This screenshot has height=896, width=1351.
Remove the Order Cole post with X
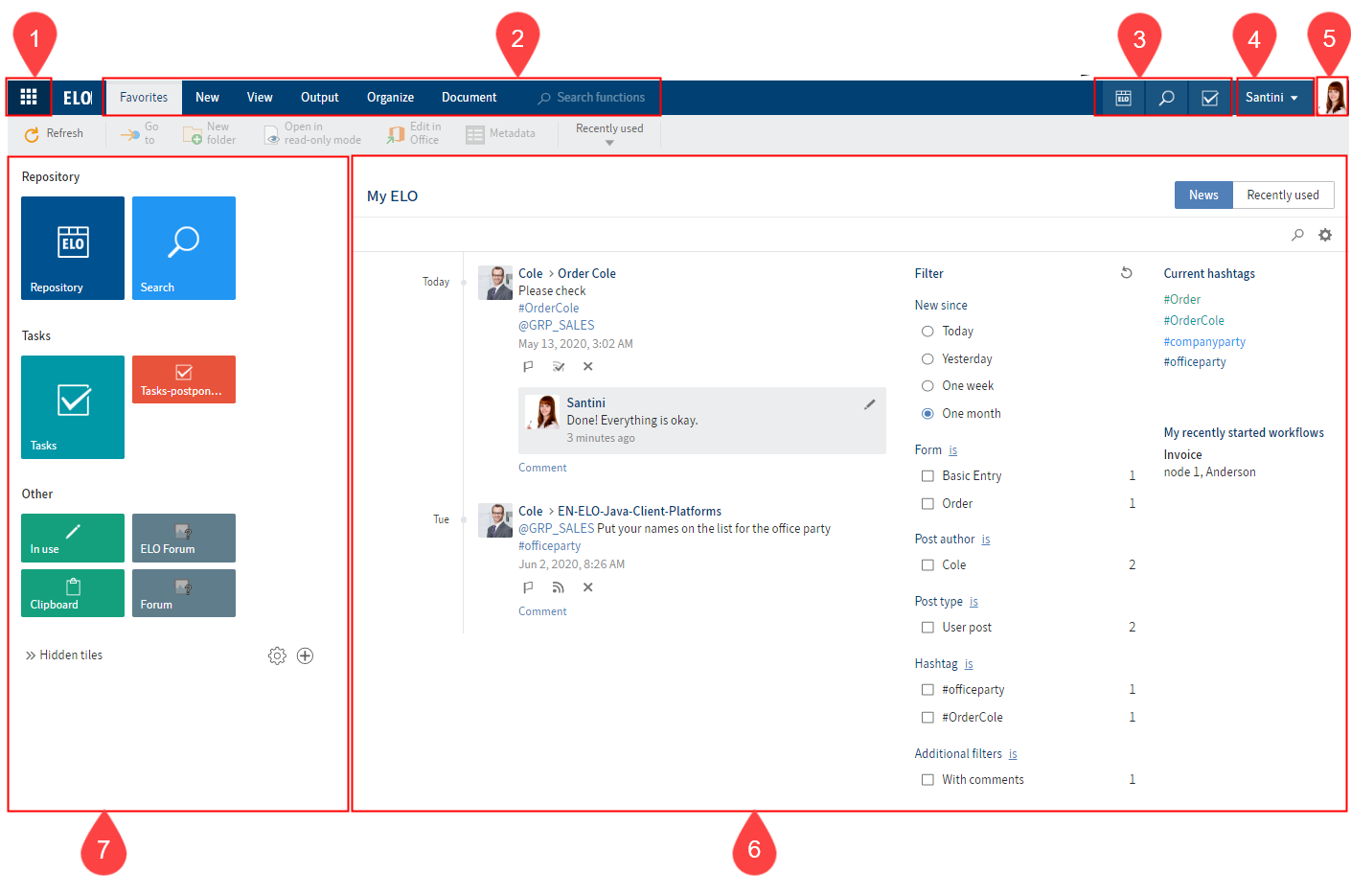click(588, 367)
